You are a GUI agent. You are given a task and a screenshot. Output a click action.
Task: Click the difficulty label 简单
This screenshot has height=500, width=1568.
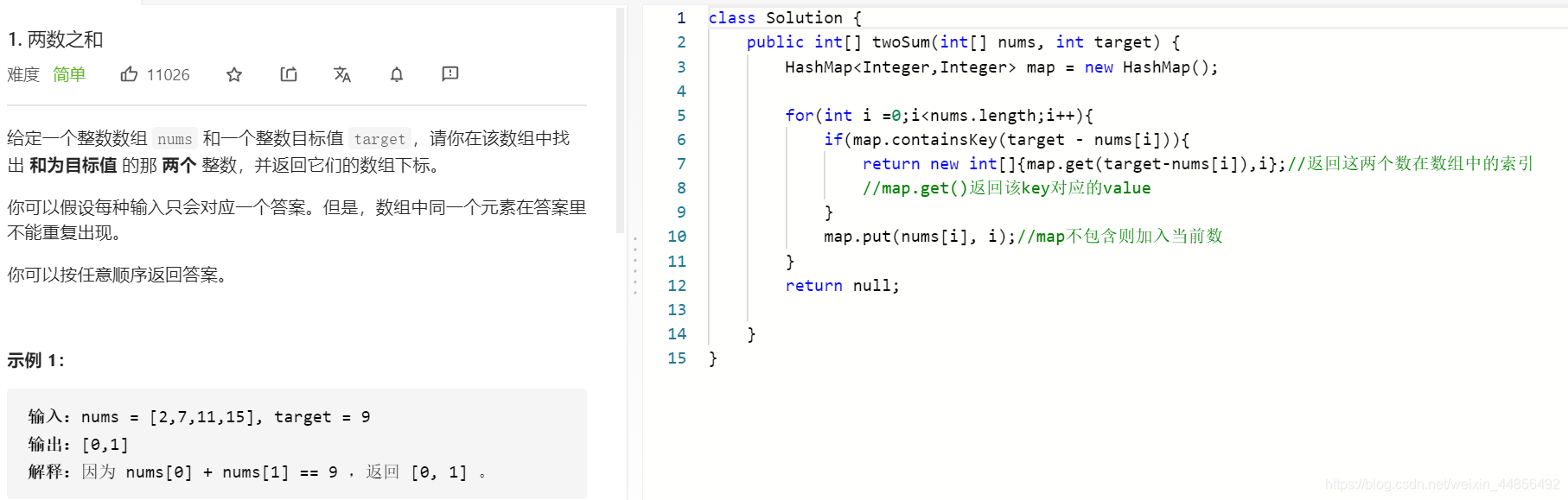click(x=69, y=74)
